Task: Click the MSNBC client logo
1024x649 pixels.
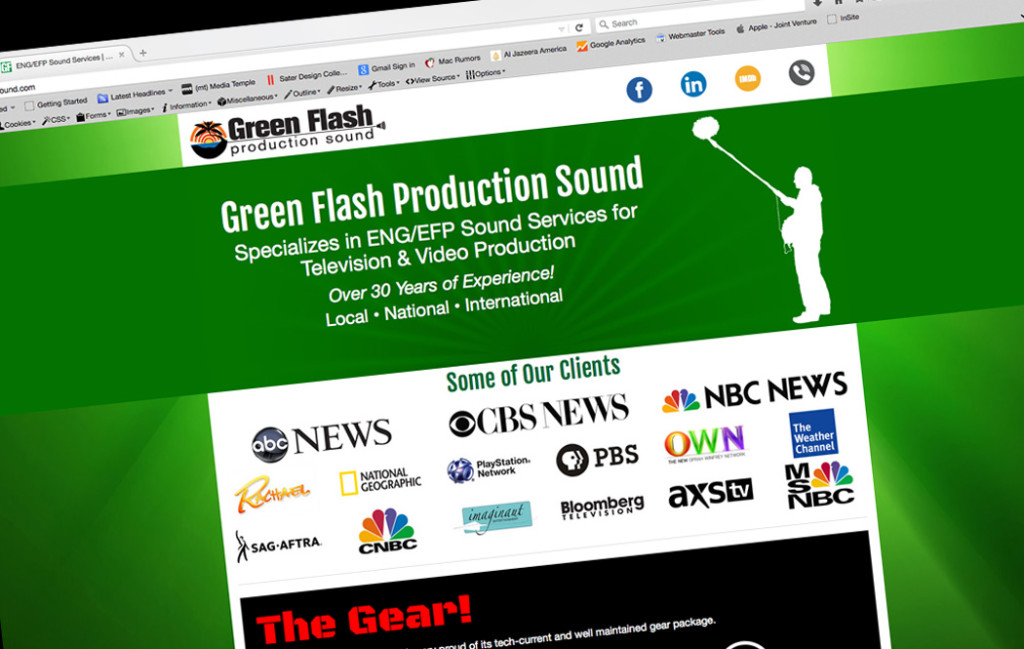Action: click(x=820, y=484)
